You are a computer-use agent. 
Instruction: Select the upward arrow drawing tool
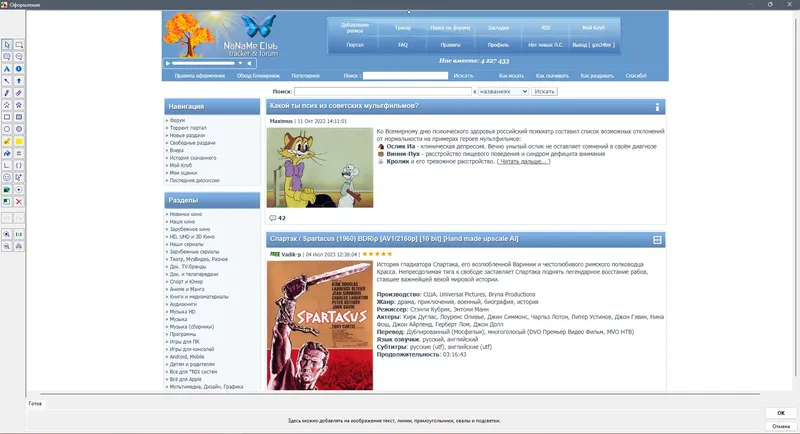[19, 81]
